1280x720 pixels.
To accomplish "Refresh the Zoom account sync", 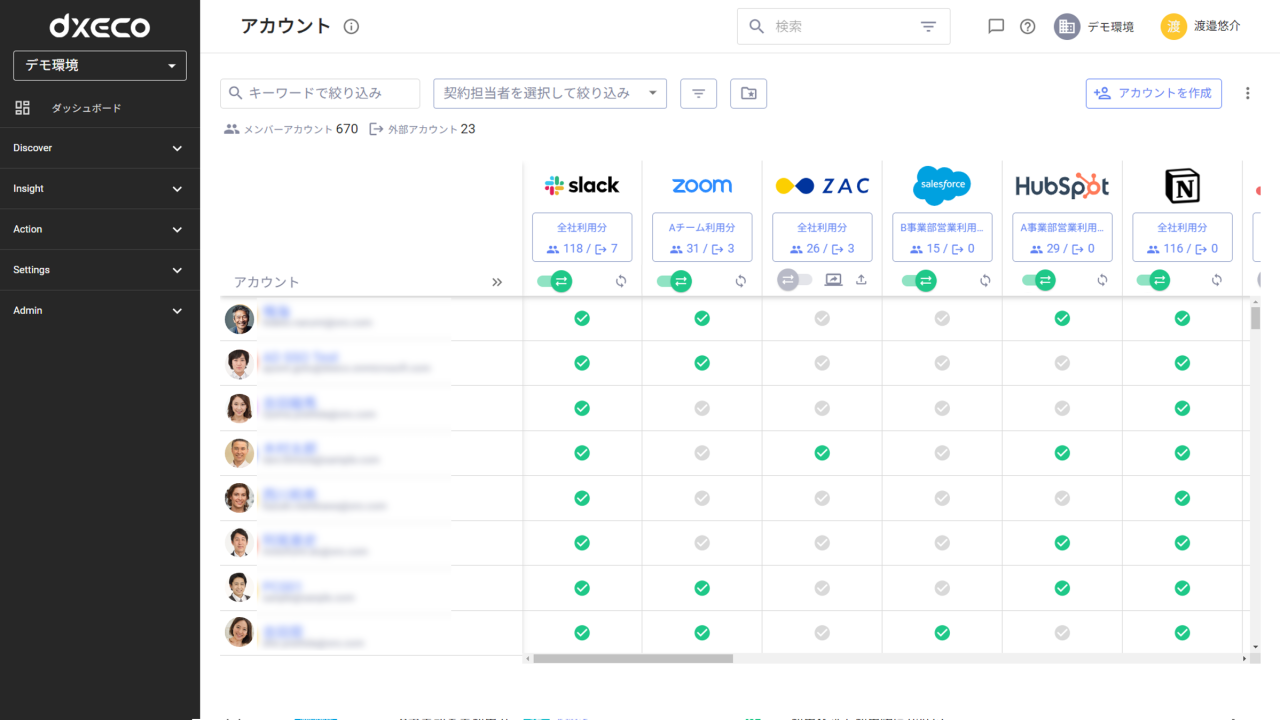I will point(741,281).
